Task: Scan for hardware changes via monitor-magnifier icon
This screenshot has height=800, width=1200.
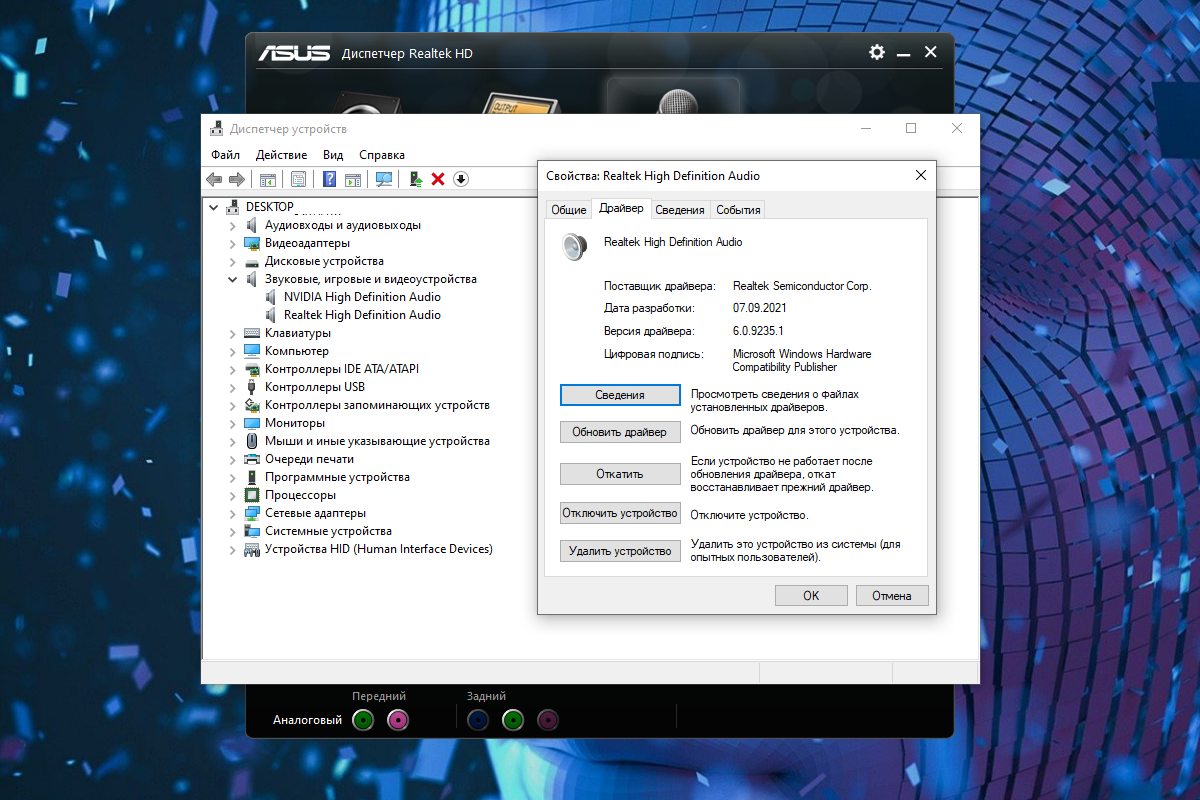Action: pyautogui.click(x=383, y=179)
